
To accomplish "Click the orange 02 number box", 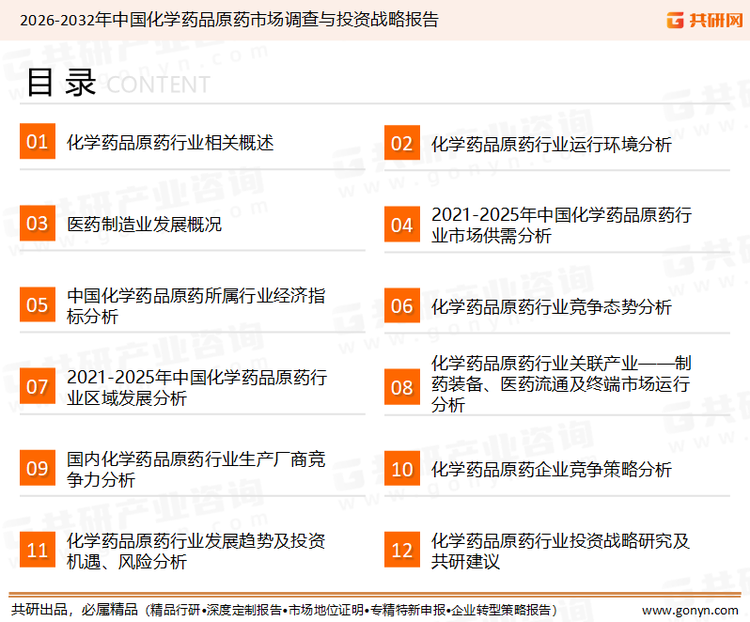I will coord(402,143).
